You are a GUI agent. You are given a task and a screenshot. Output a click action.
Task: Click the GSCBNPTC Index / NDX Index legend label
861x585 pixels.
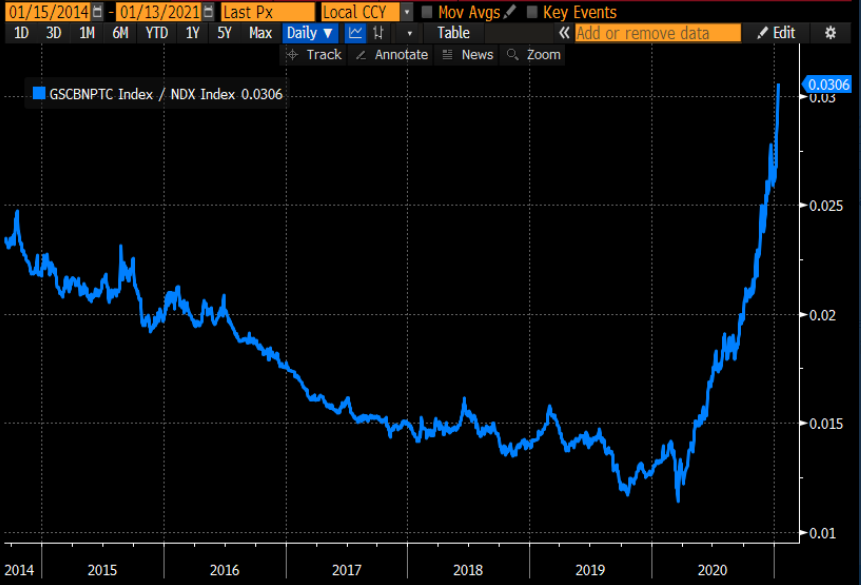coord(142,94)
